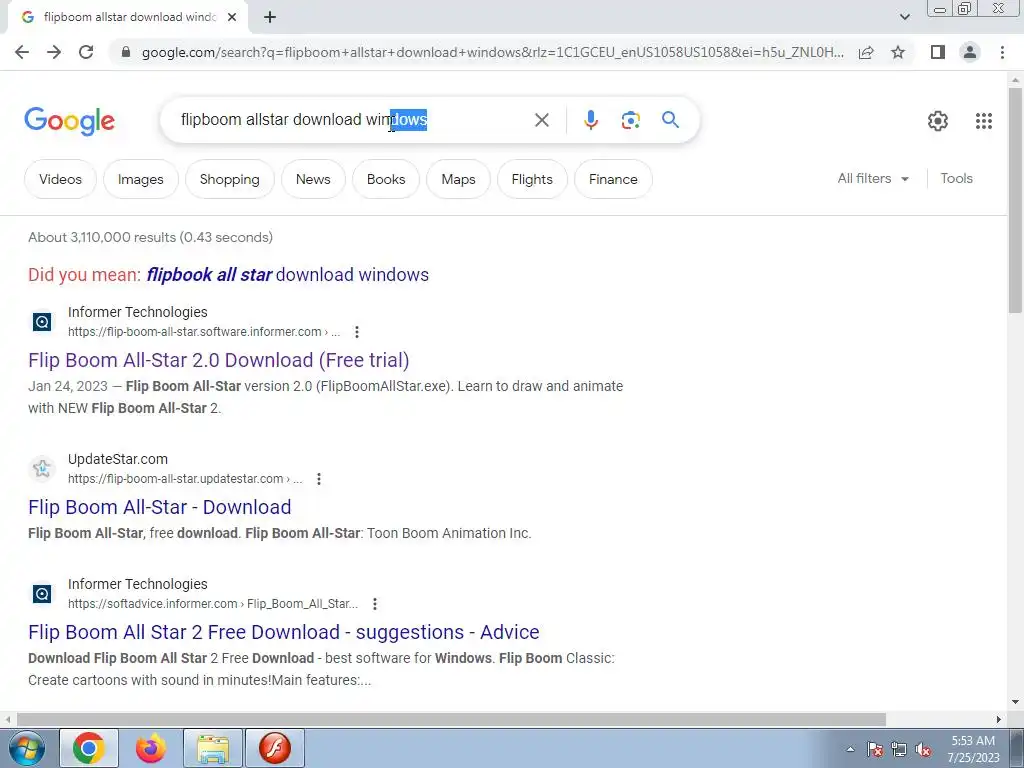The width and height of the screenshot is (1024, 768).
Task: Clear the search box text
Action: tap(541, 120)
